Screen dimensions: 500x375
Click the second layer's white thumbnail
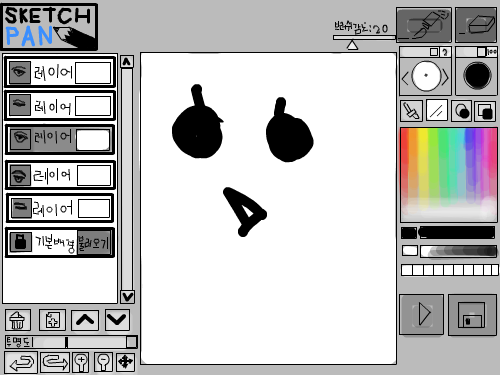tap(93, 106)
